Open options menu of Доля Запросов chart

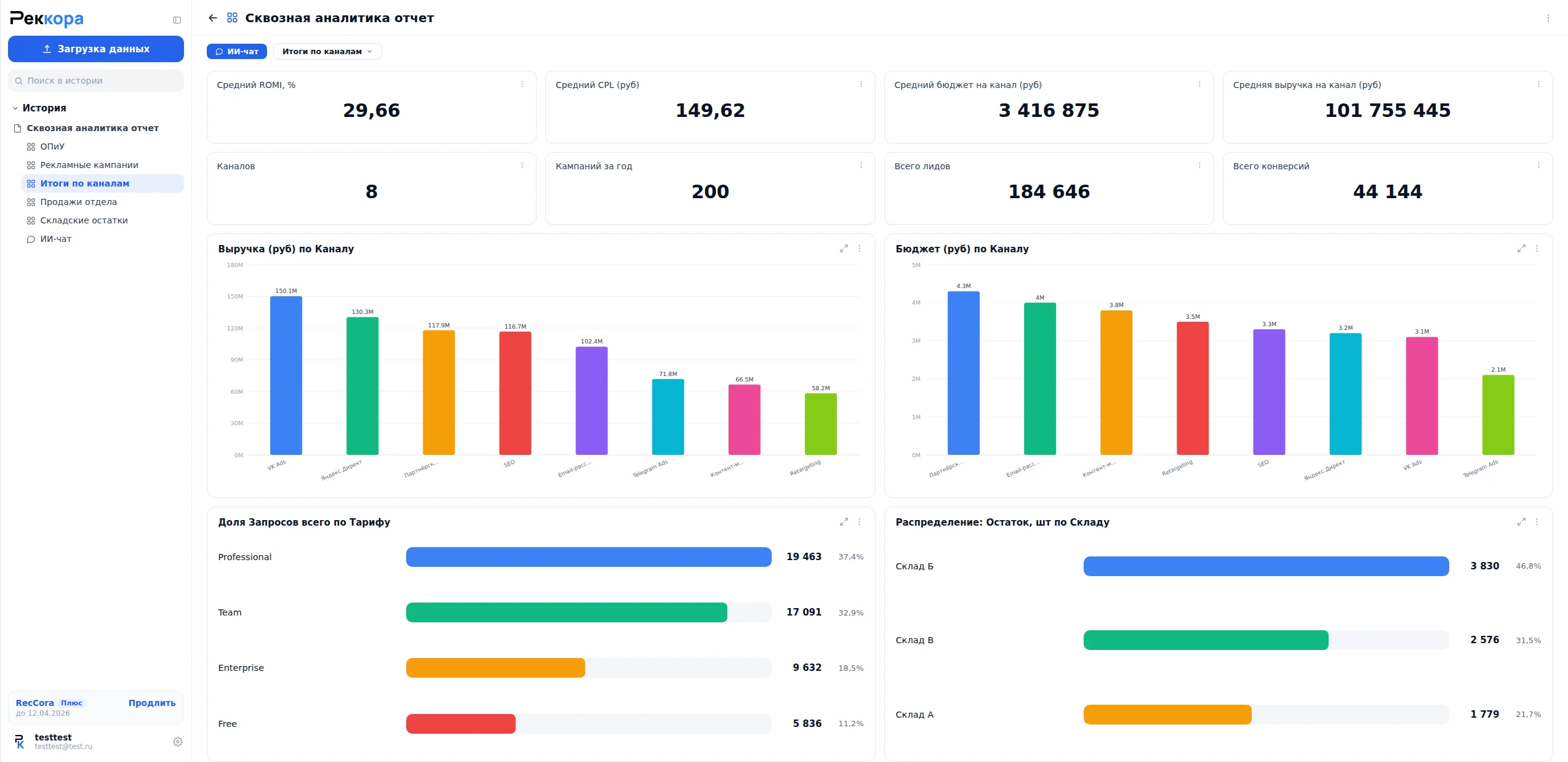click(x=860, y=522)
